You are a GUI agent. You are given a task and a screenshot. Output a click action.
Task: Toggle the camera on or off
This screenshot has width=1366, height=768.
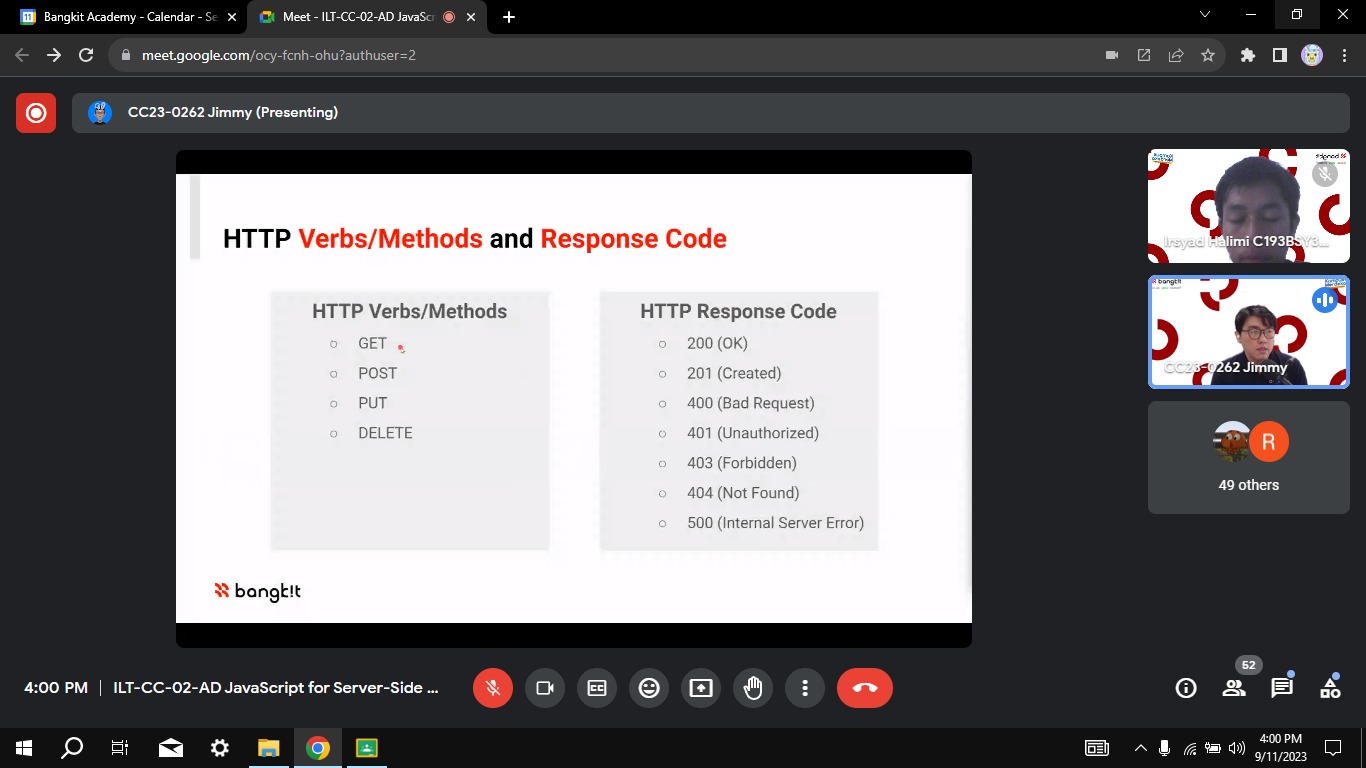click(545, 688)
